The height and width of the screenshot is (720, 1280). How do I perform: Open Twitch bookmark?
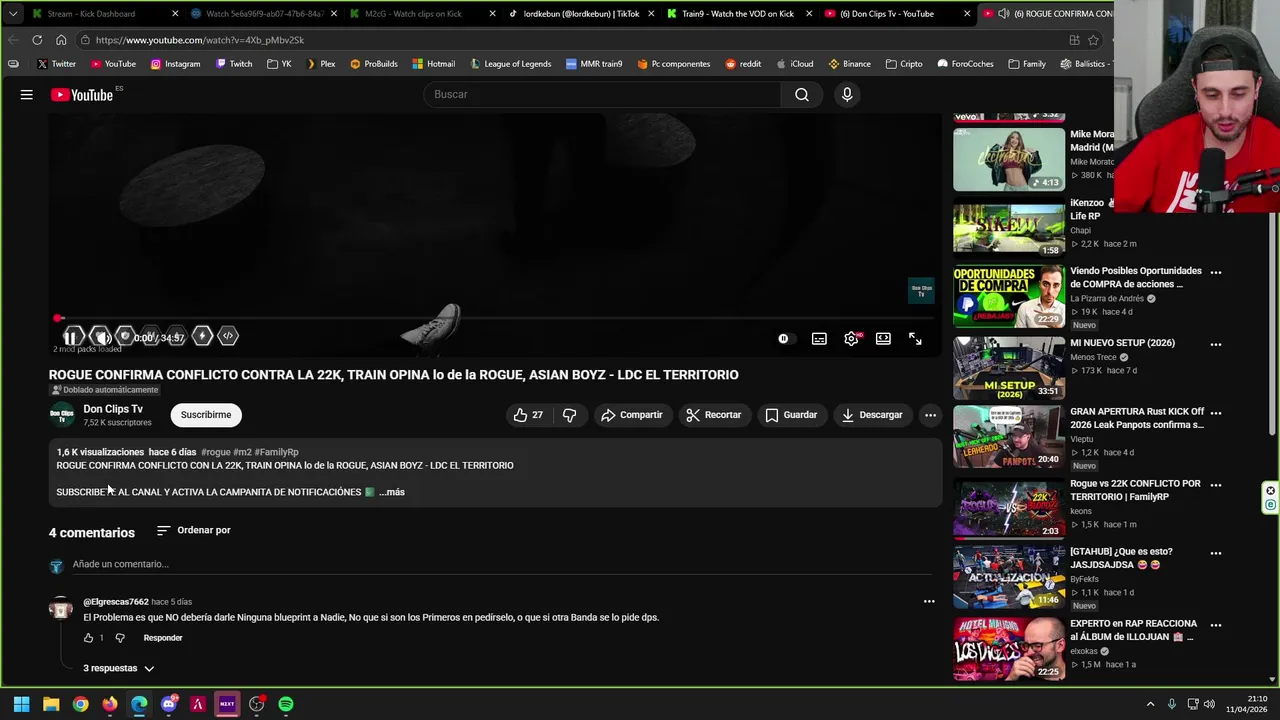pyautogui.click(x=234, y=64)
